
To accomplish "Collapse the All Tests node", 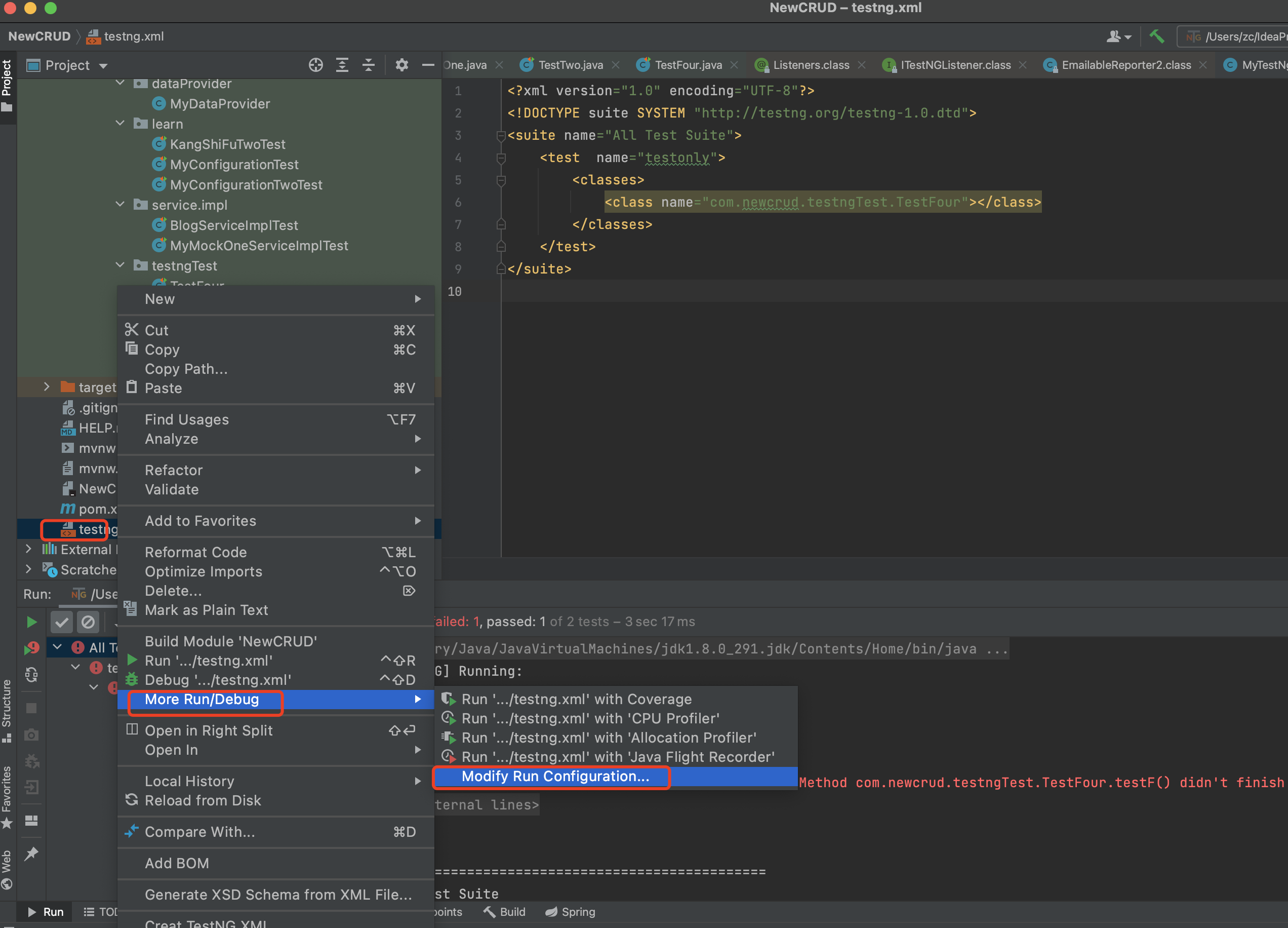I will tap(57, 647).
